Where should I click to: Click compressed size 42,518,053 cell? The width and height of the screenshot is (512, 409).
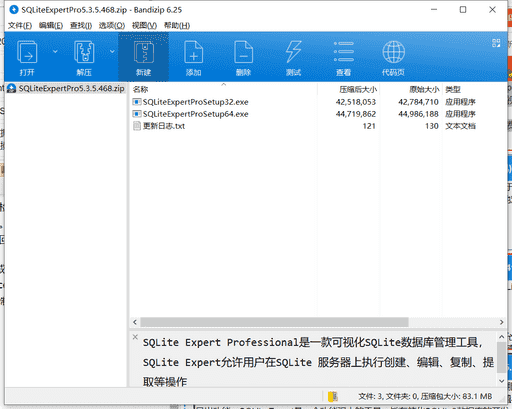pos(356,102)
